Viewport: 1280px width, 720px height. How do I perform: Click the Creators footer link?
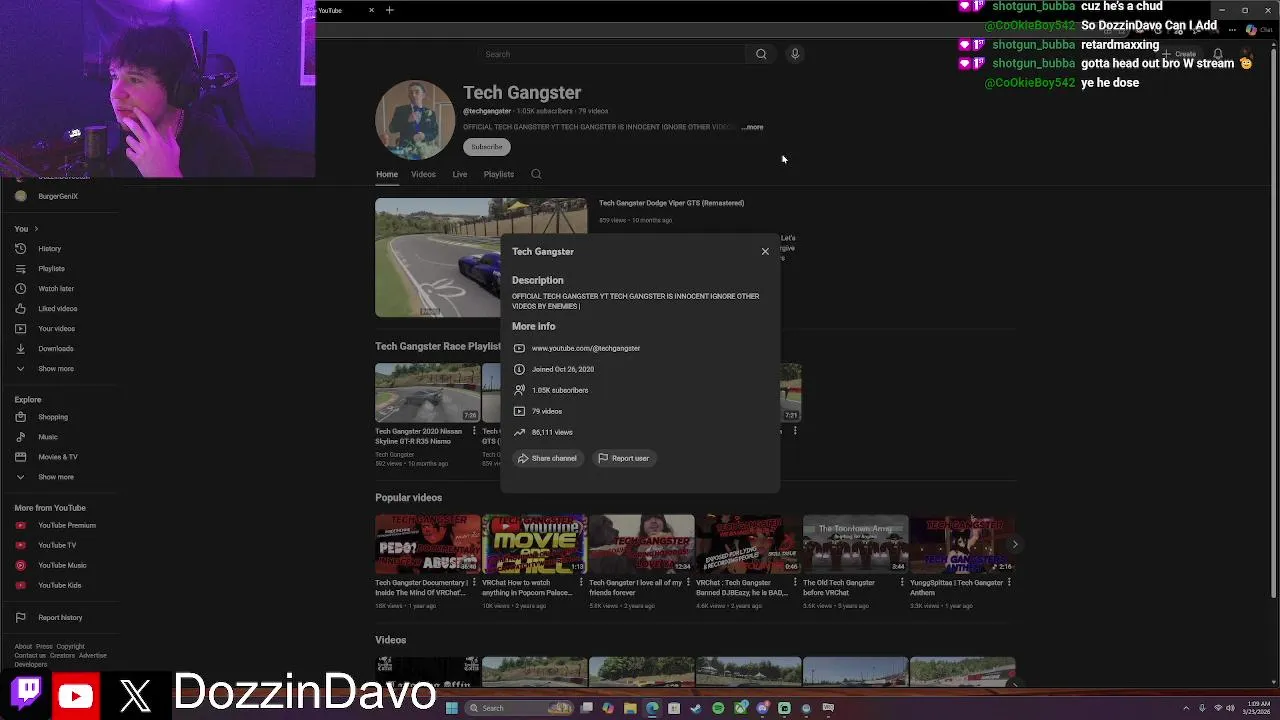(62, 656)
